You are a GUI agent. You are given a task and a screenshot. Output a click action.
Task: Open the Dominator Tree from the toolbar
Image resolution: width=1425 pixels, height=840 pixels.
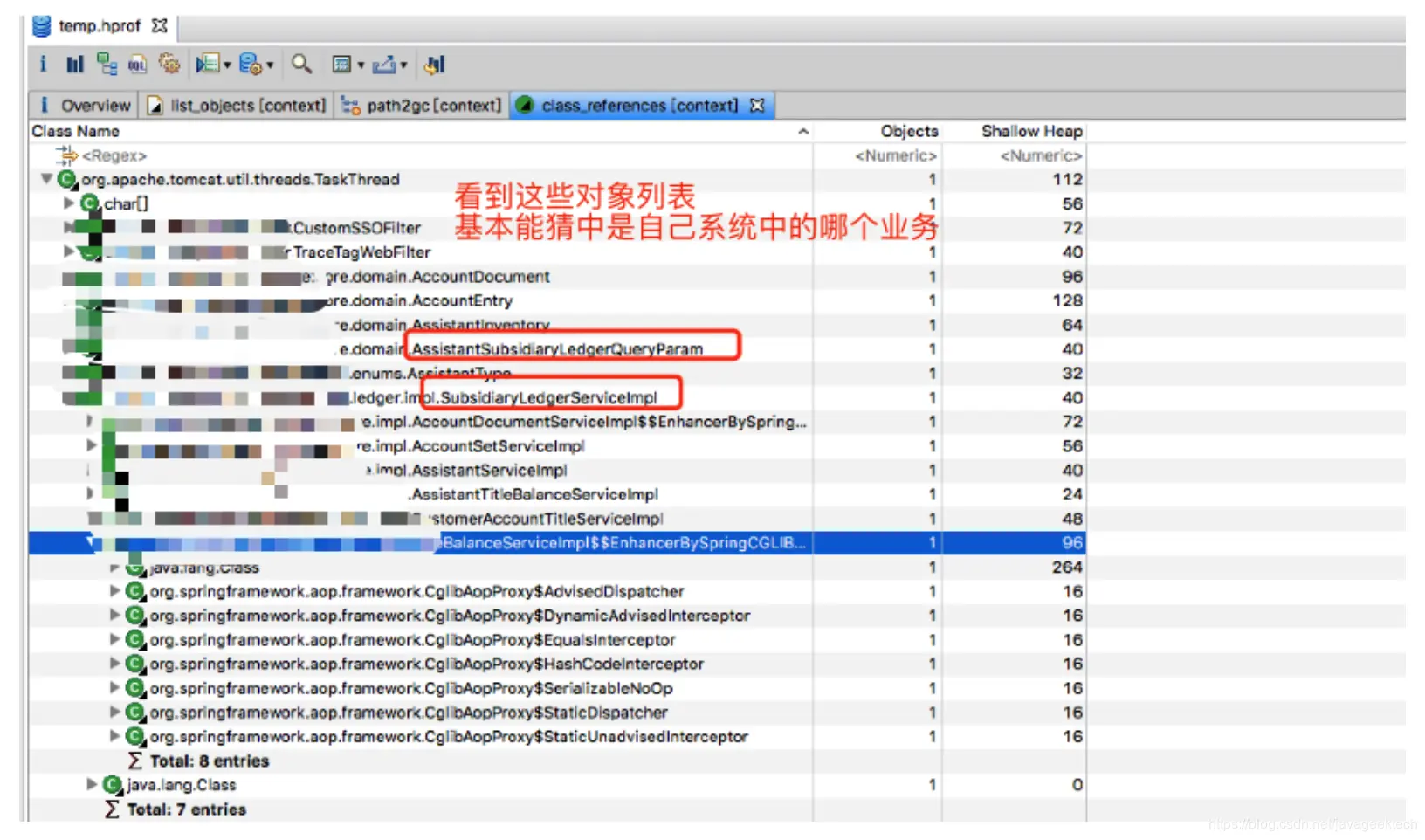[107, 64]
